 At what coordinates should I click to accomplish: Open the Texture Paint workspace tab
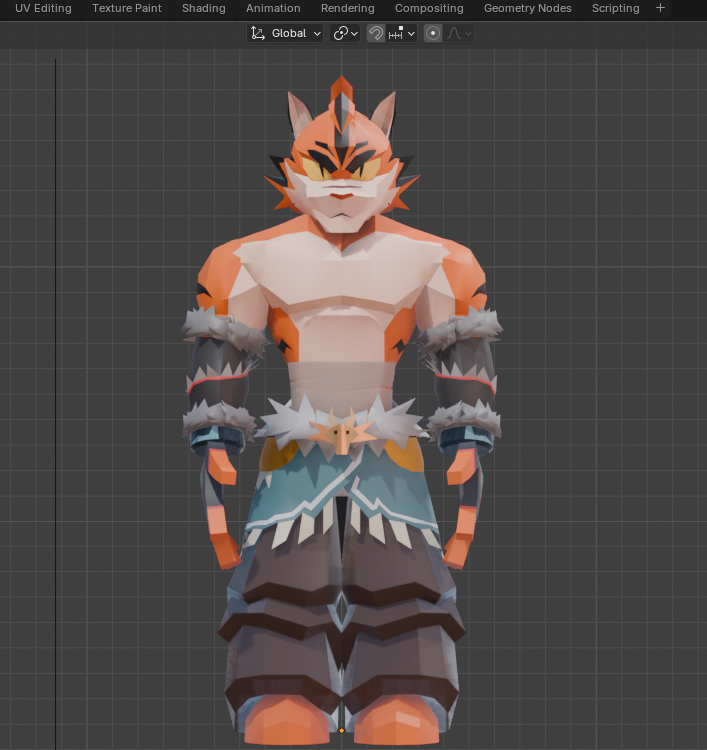pos(127,8)
